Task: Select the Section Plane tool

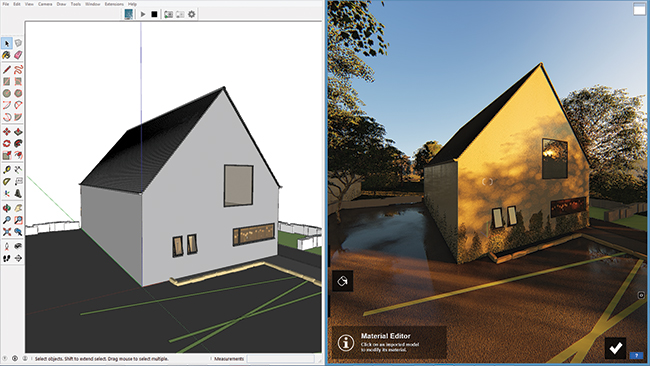Action: (18, 258)
